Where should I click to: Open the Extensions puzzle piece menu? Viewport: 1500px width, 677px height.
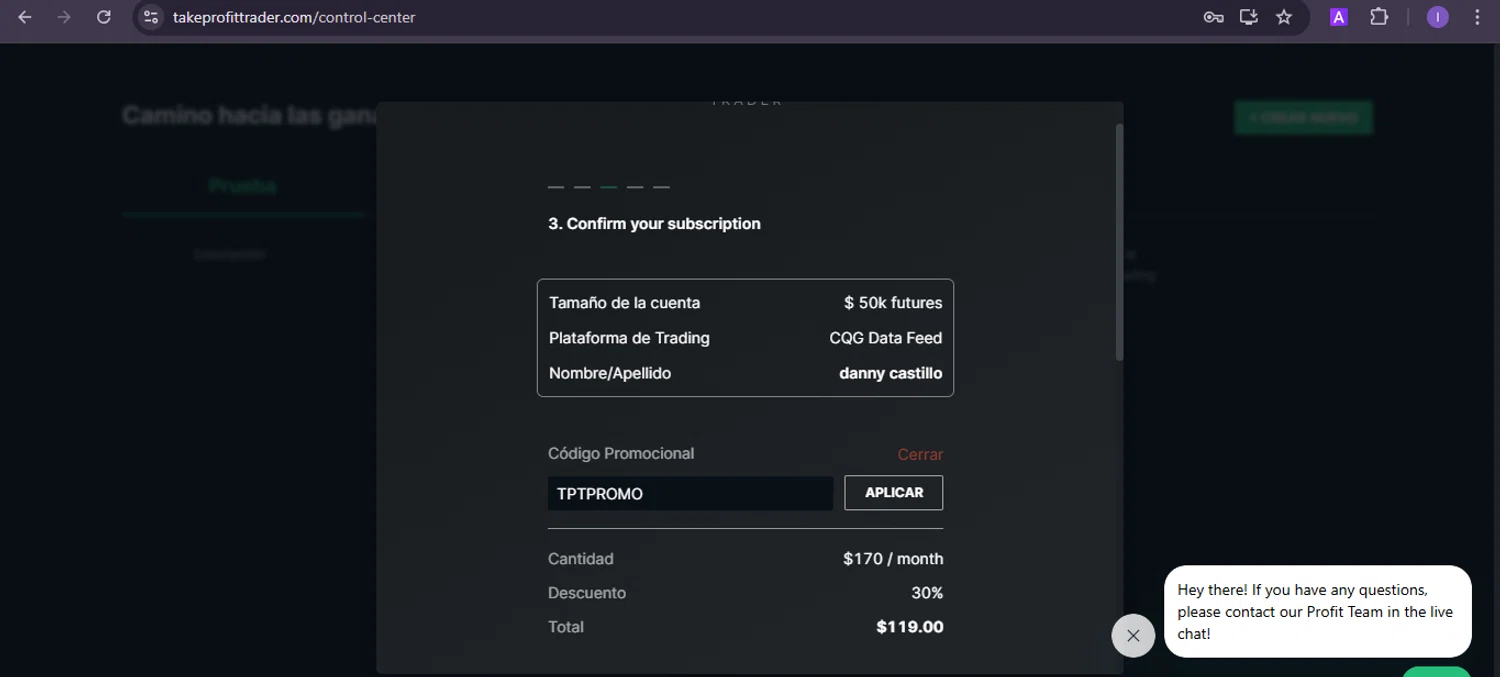pos(1379,17)
